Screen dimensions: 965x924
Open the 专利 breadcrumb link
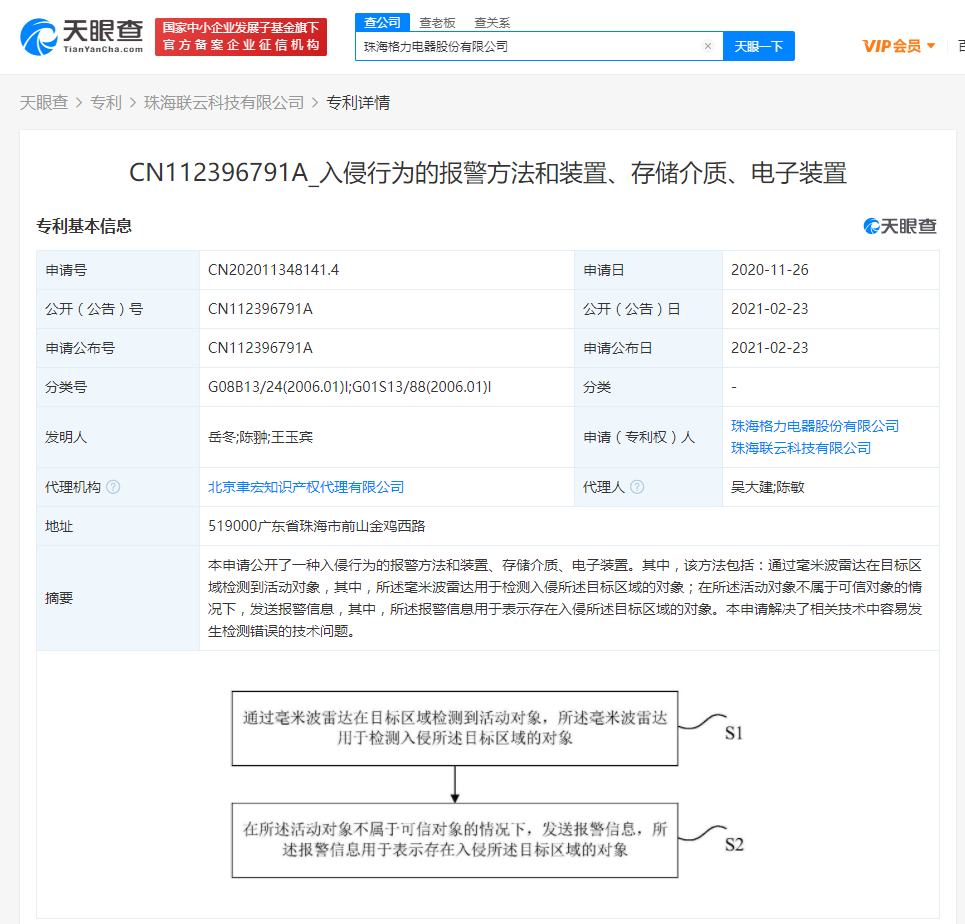coord(106,103)
